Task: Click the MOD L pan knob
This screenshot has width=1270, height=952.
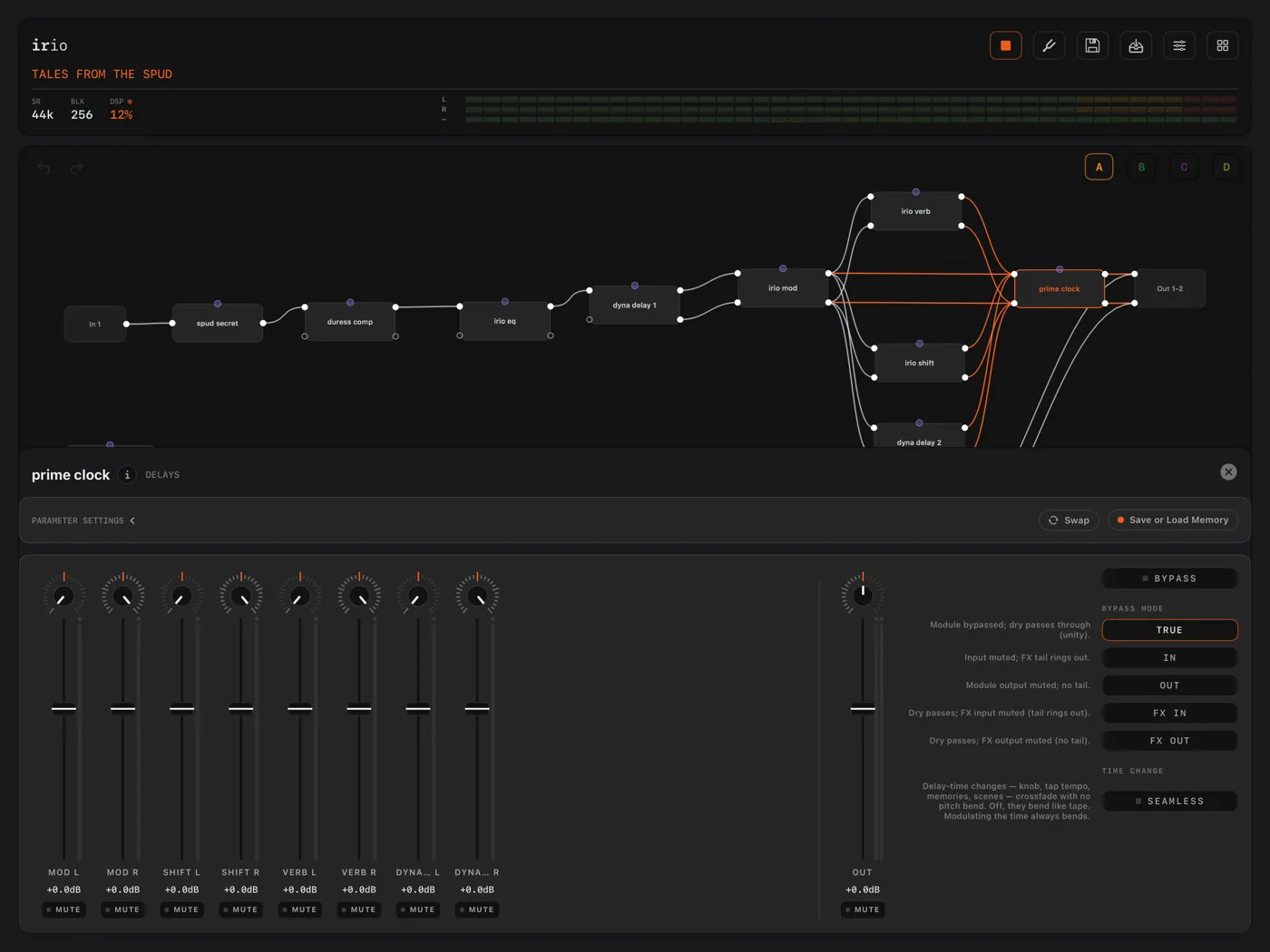Action: [63, 596]
